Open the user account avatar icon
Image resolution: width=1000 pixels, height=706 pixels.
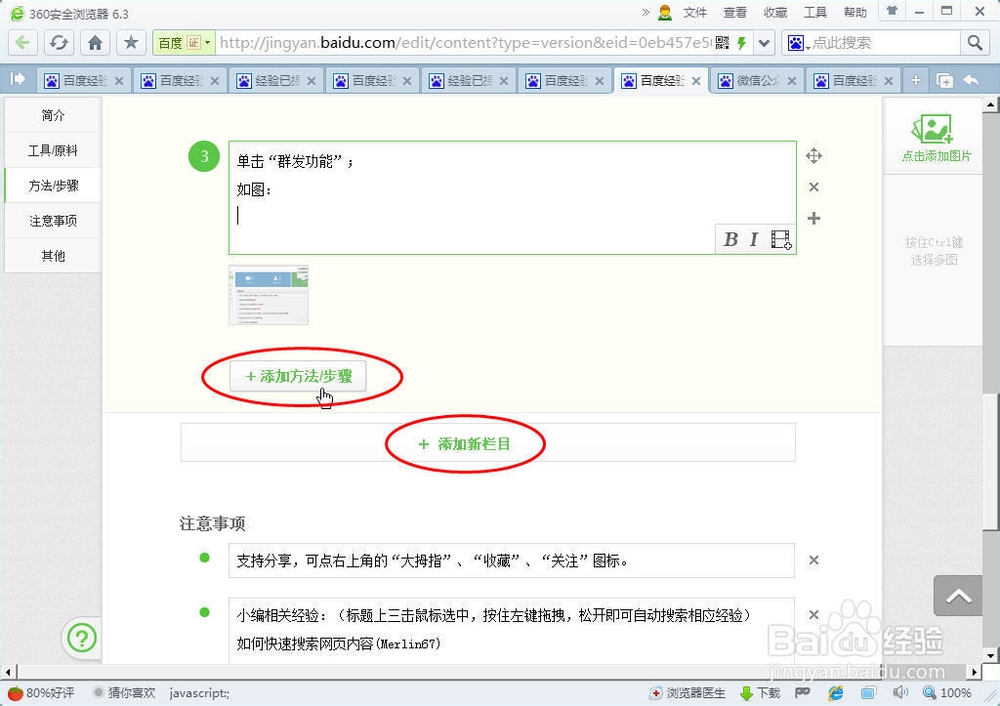pyautogui.click(x=665, y=13)
